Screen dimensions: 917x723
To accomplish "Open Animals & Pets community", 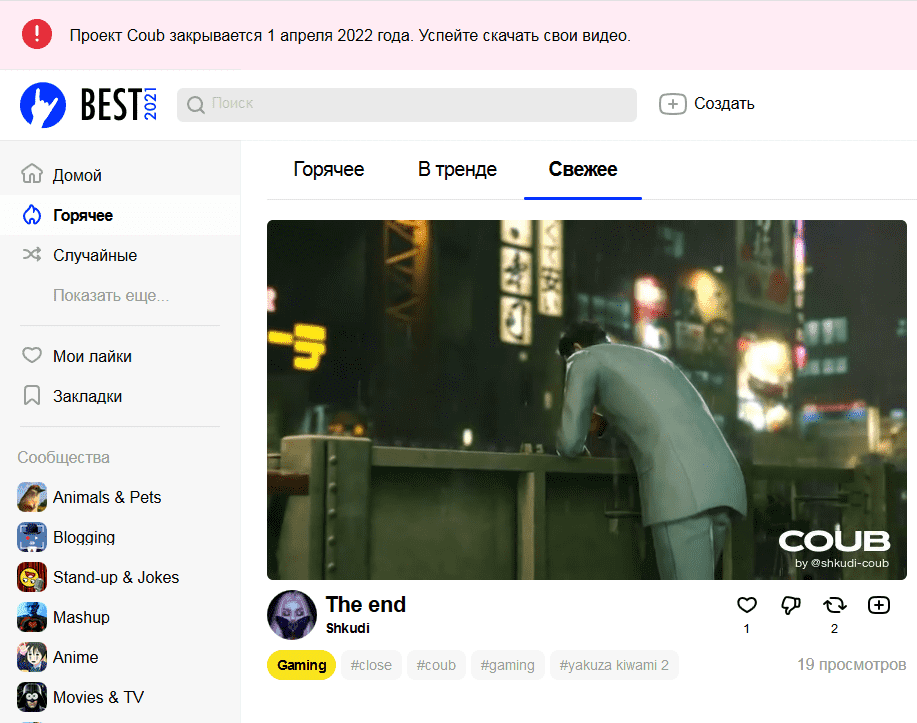I will point(107,497).
